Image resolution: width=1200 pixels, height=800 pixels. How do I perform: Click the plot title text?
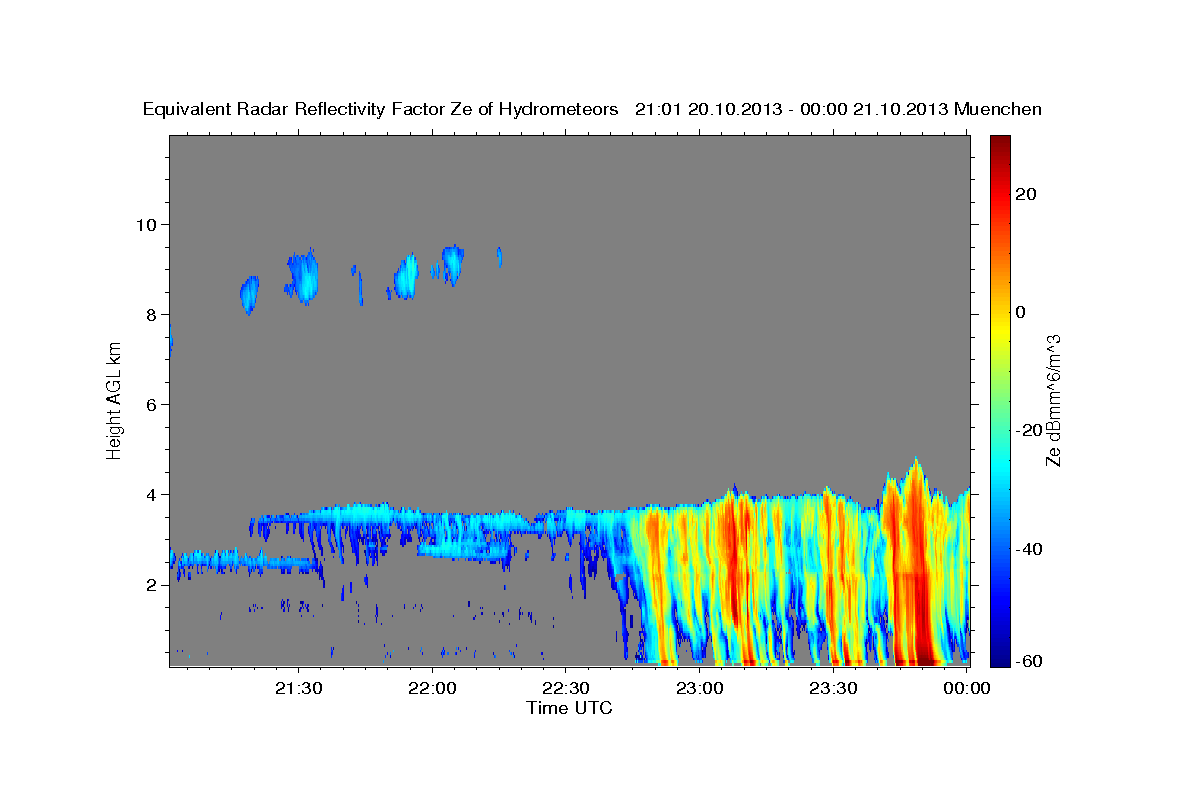593,109
